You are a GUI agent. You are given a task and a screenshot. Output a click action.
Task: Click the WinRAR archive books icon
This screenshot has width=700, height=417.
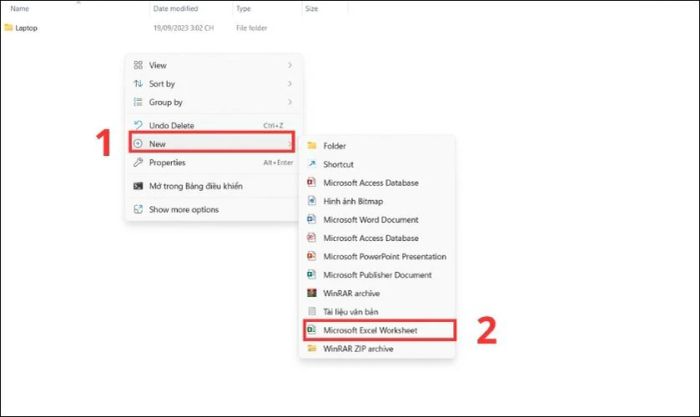tap(312, 293)
